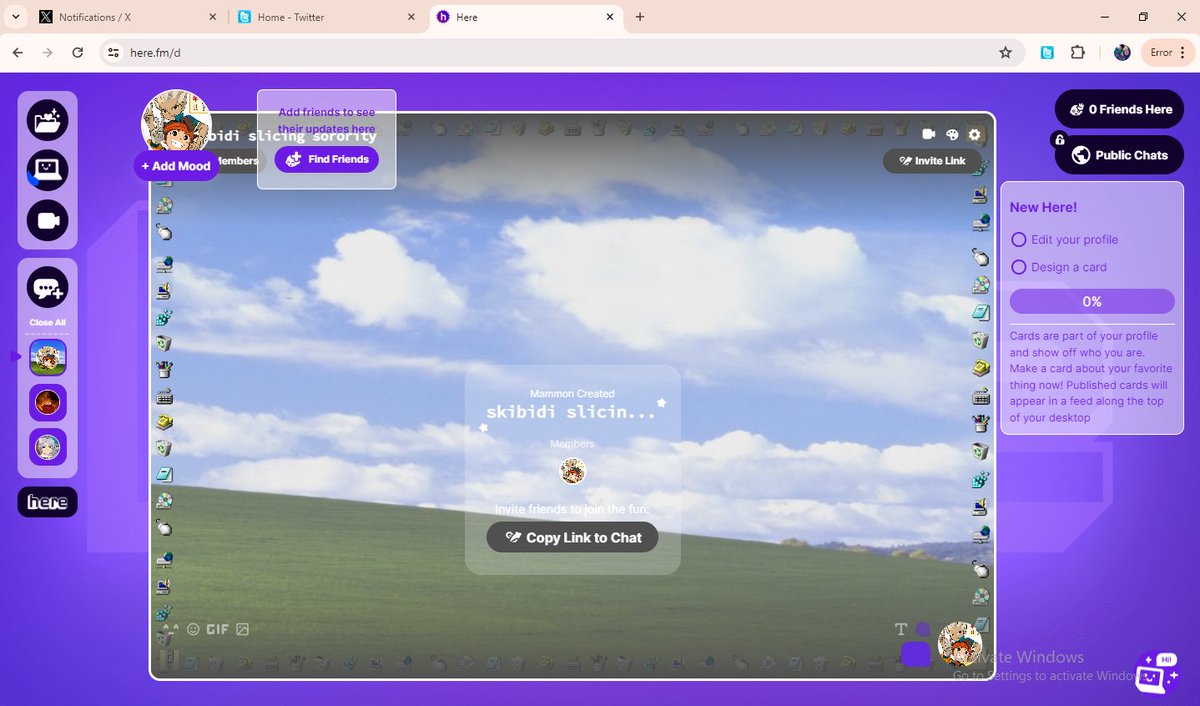Image resolution: width=1200 pixels, height=706 pixels.
Task: Bookmark this page with star icon
Action: (1005, 53)
